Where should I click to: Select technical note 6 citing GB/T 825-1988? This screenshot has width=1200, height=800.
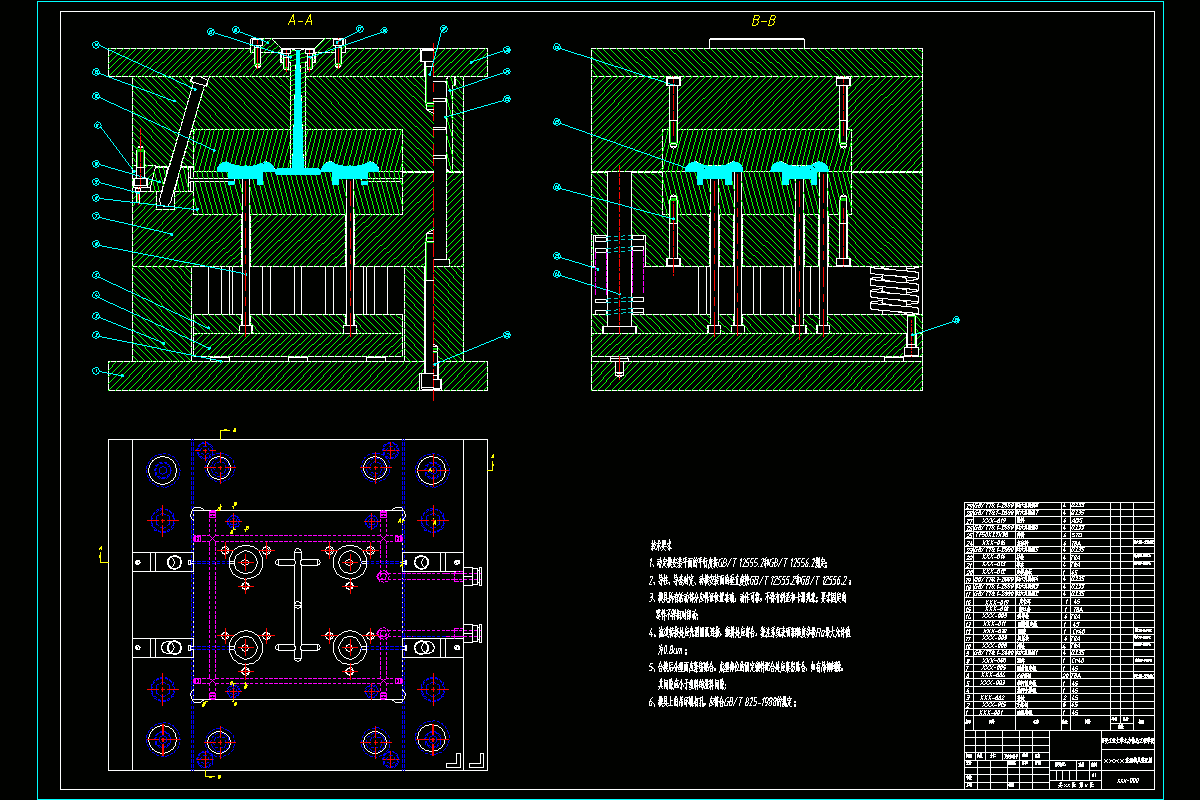point(725,703)
